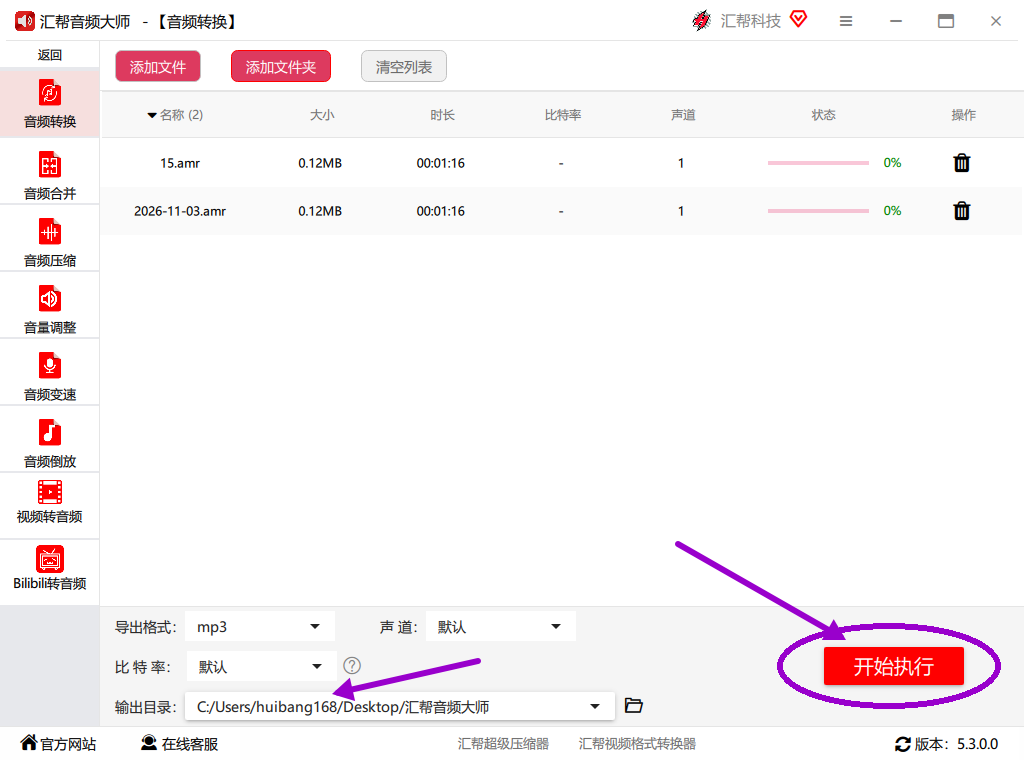The height and width of the screenshot is (760, 1024).
Task: Click the red heart diamond VIP icon
Action: (x=798, y=19)
